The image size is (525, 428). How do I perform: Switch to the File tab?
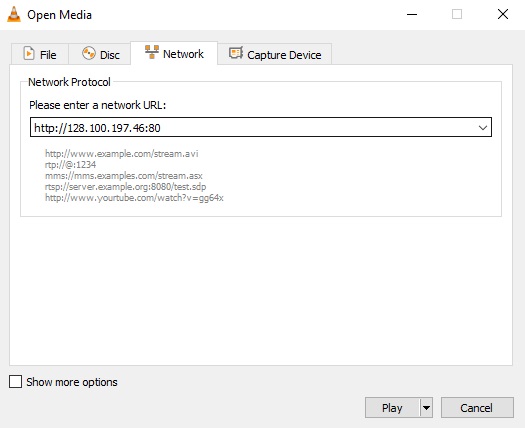(40, 54)
